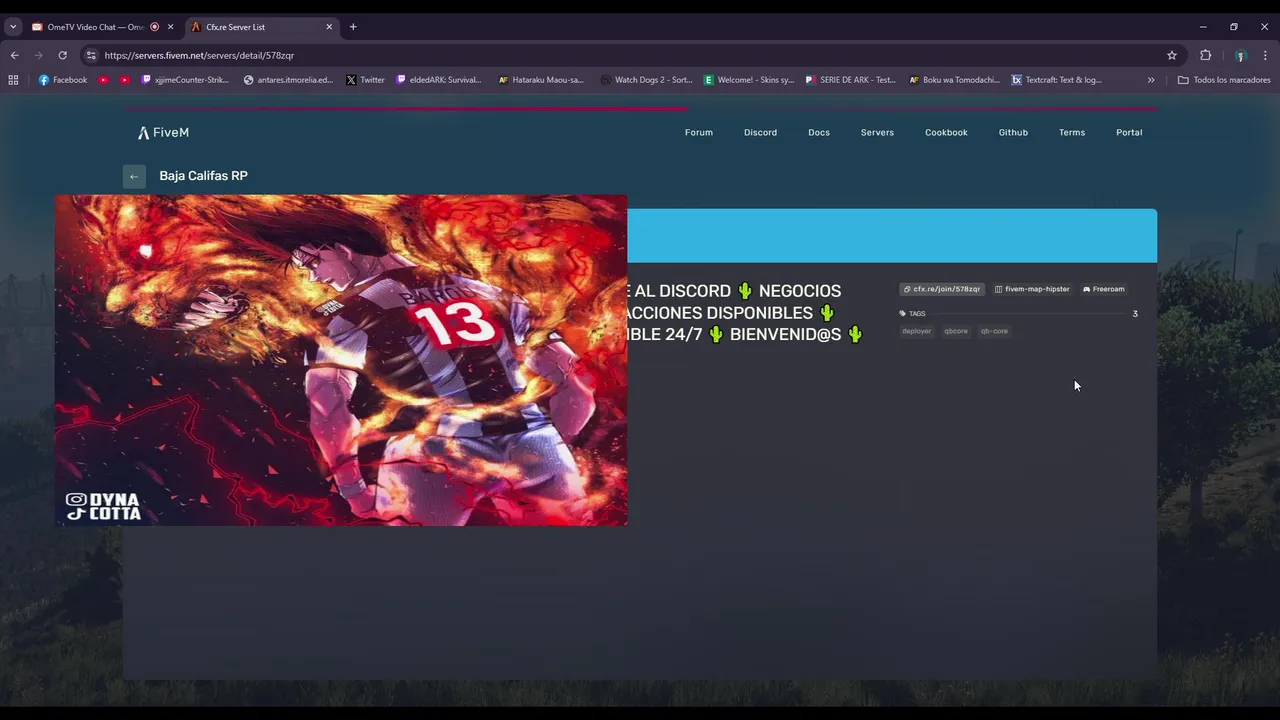Open the Cookbook nav link
1280x720 pixels.
946,132
